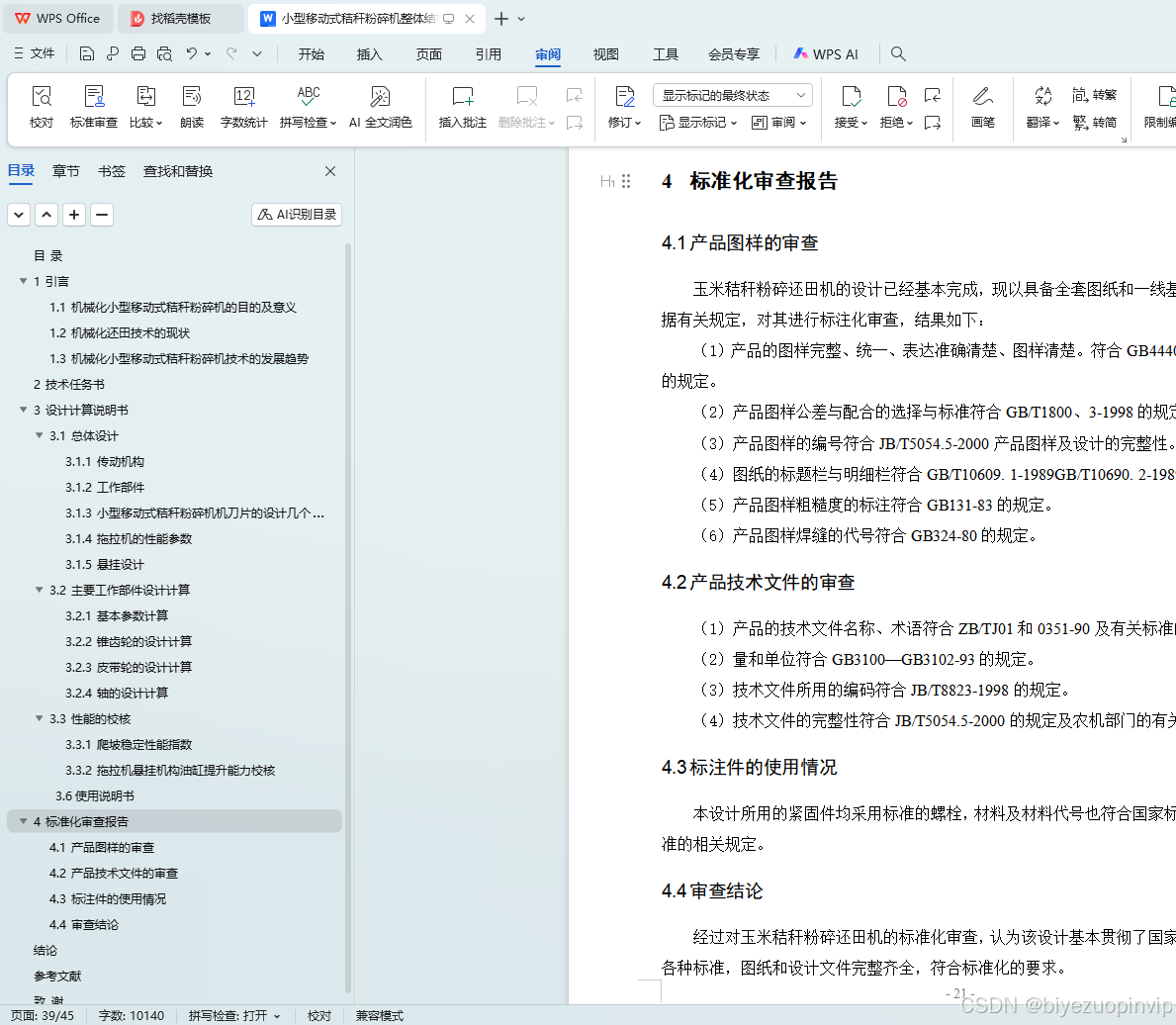The image size is (1176, 1025).
Task: Click 校对 in the status bar
Action: (x=318, y=1015)
